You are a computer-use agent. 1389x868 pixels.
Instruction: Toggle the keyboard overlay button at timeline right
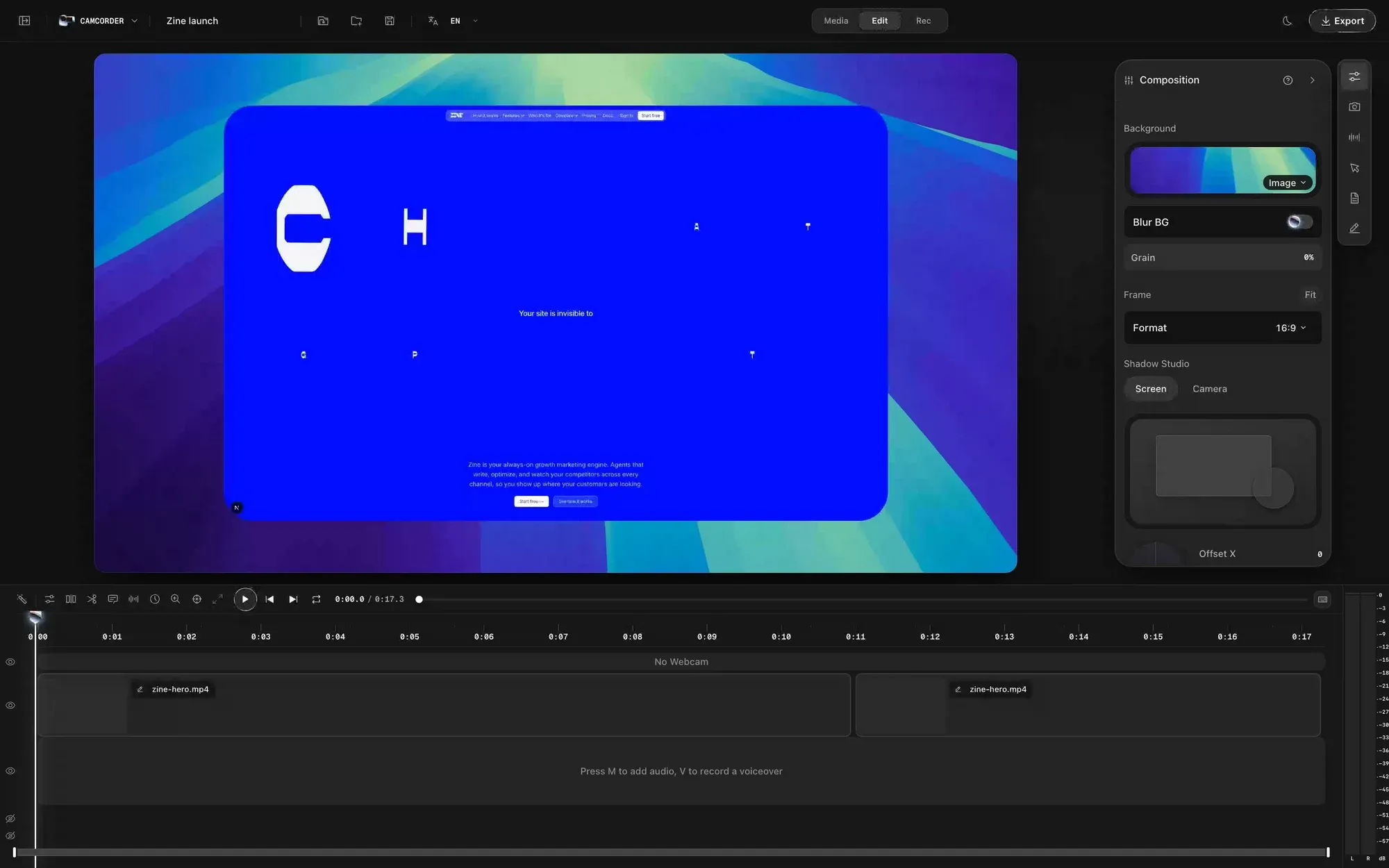[x=1322, y=599]
